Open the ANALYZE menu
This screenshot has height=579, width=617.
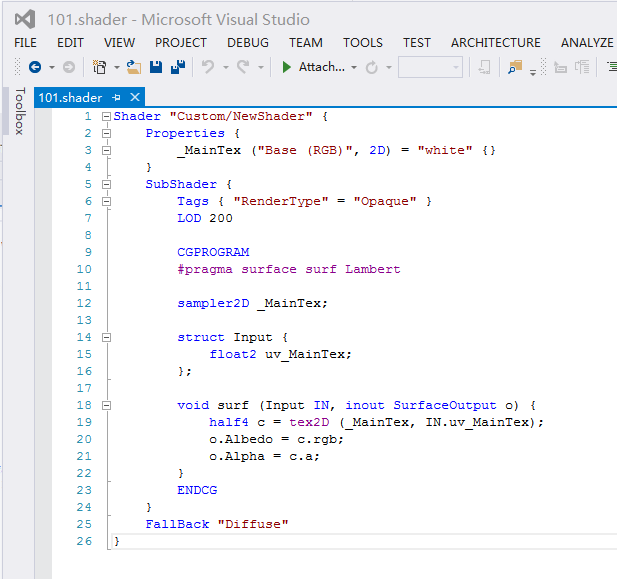[x=587, y=43]
